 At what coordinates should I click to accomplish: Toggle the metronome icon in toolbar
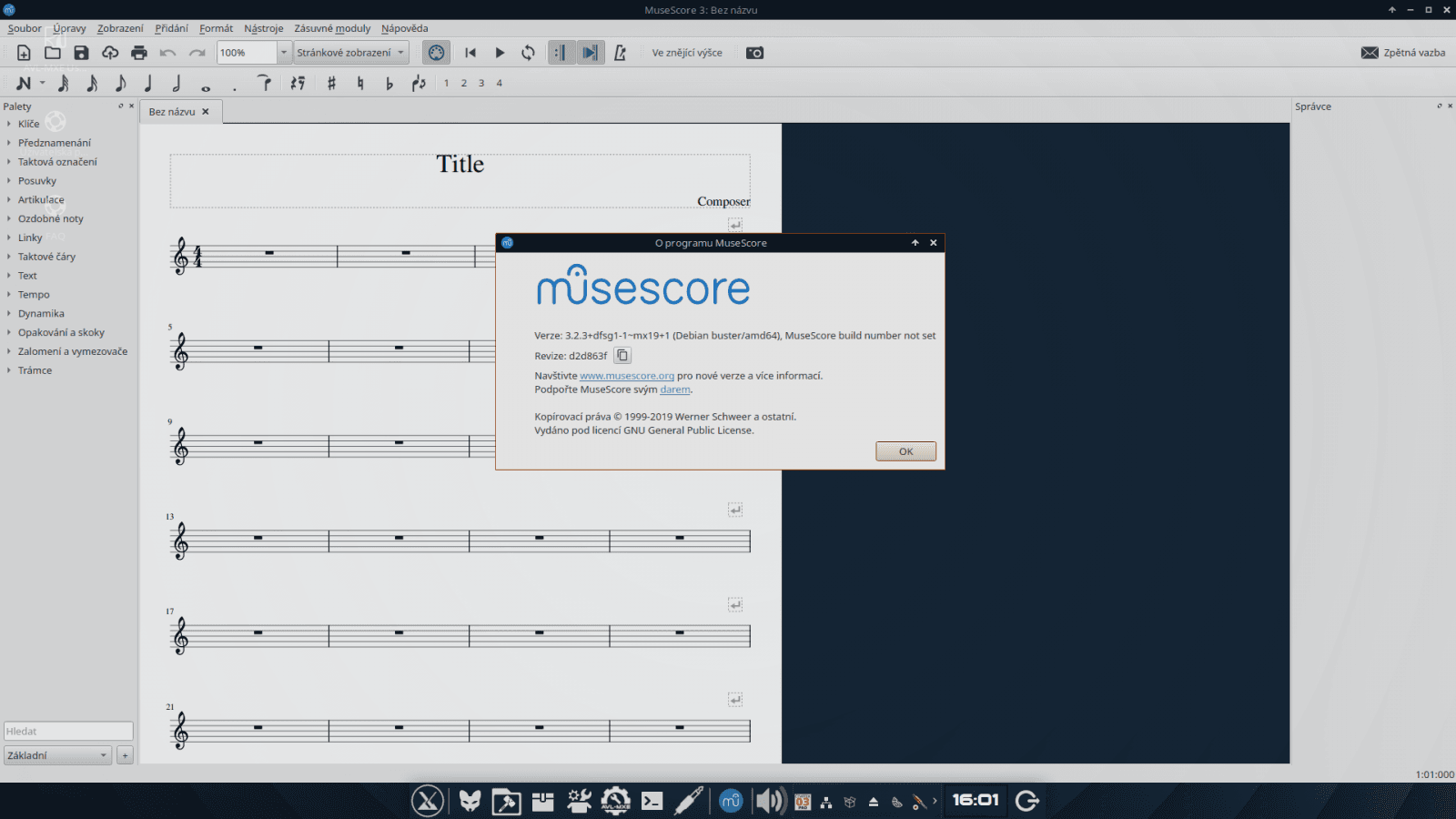[x=620, y=53]
